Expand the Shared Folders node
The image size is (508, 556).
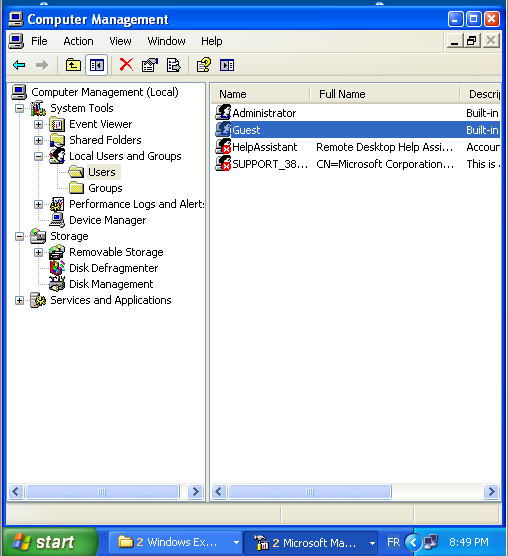coord(38,140)
